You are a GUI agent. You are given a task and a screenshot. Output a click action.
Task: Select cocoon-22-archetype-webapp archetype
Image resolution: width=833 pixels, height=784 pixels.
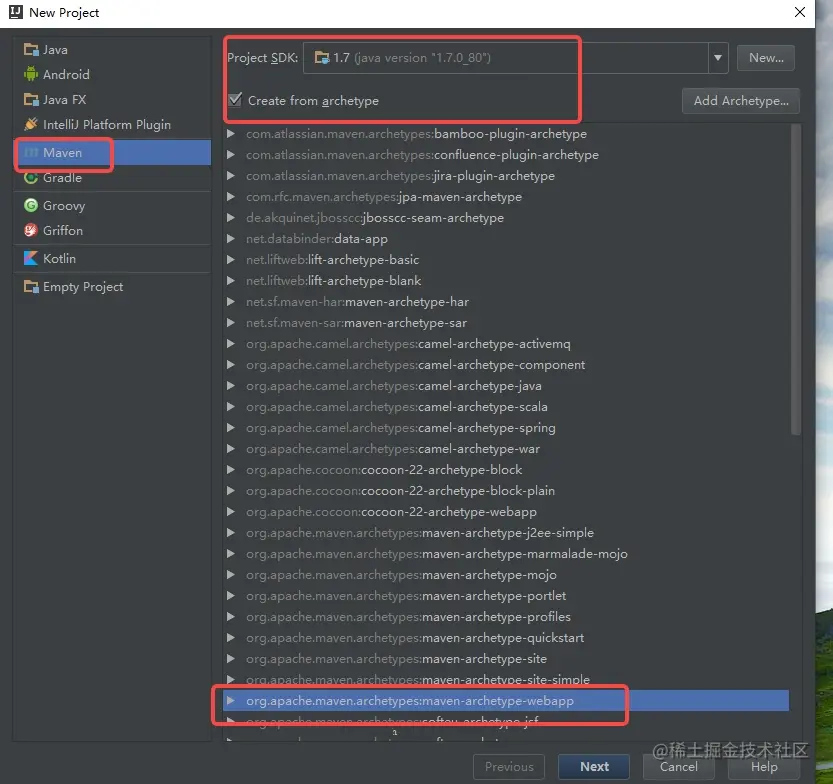coord(506,512)
